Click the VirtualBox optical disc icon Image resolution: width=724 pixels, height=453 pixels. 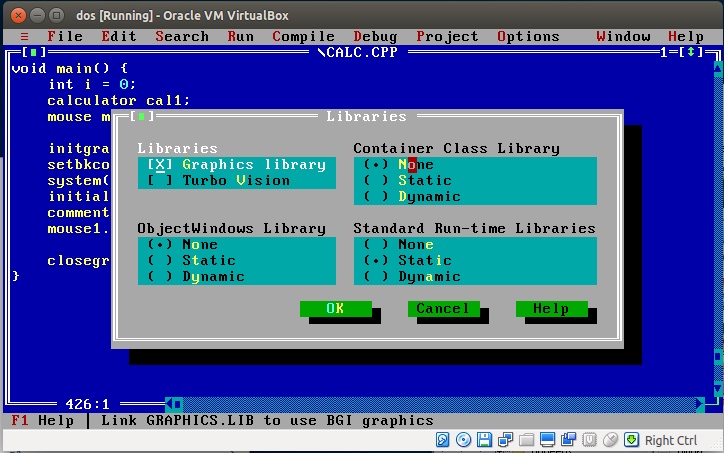tap(463, 439)
